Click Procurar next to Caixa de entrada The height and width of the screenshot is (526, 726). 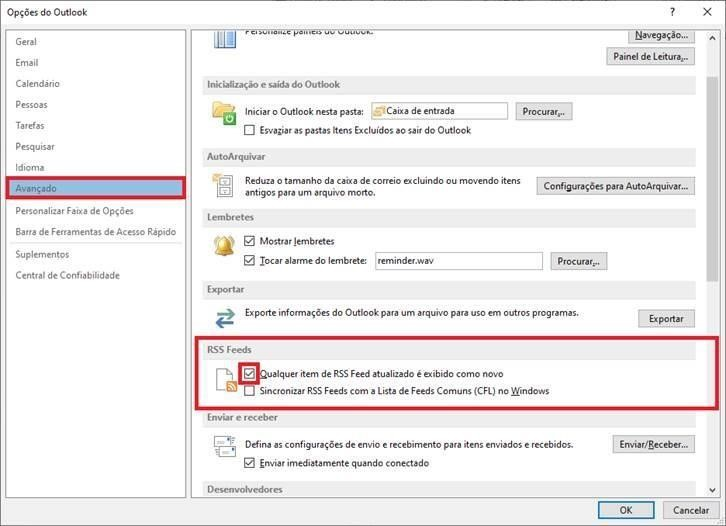pyautogui.click(x=544, y=112)
